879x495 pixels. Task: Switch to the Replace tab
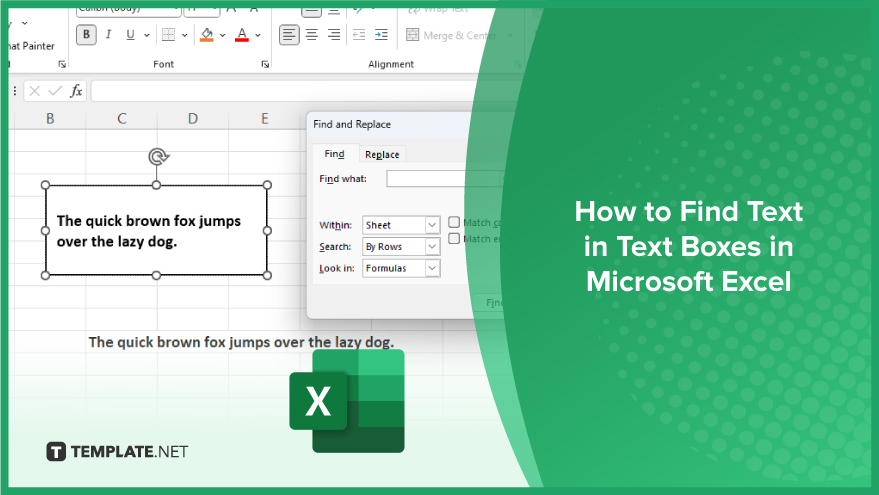(382, 154)
